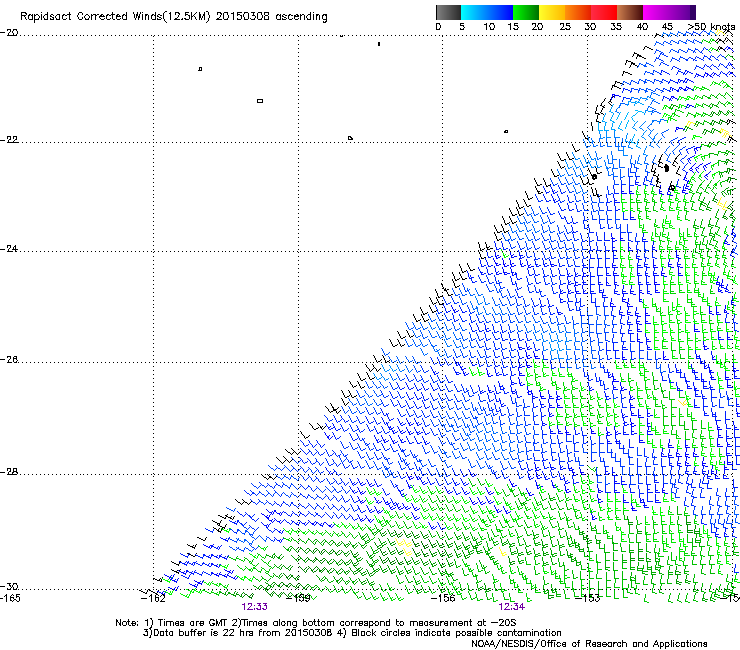Click the 12:34 time label
The image size is (740, 650).
click(x=512, y=607)
